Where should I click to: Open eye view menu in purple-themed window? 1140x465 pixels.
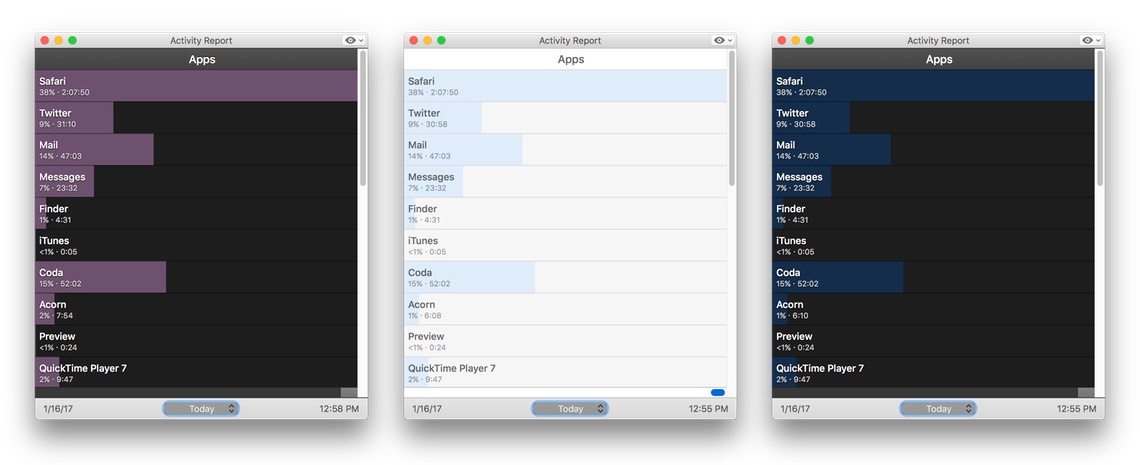point(355,41)
